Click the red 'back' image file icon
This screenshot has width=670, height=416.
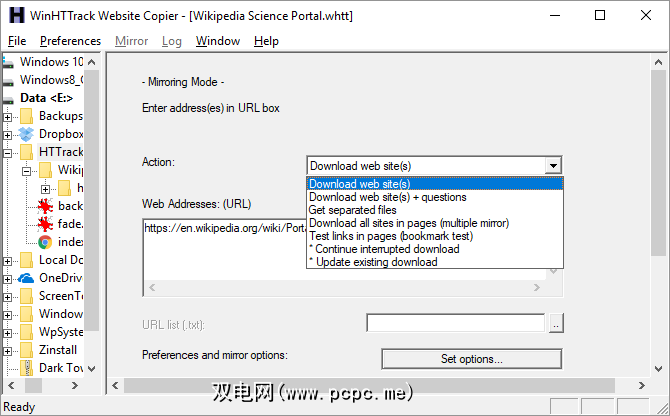click(45, 206)
